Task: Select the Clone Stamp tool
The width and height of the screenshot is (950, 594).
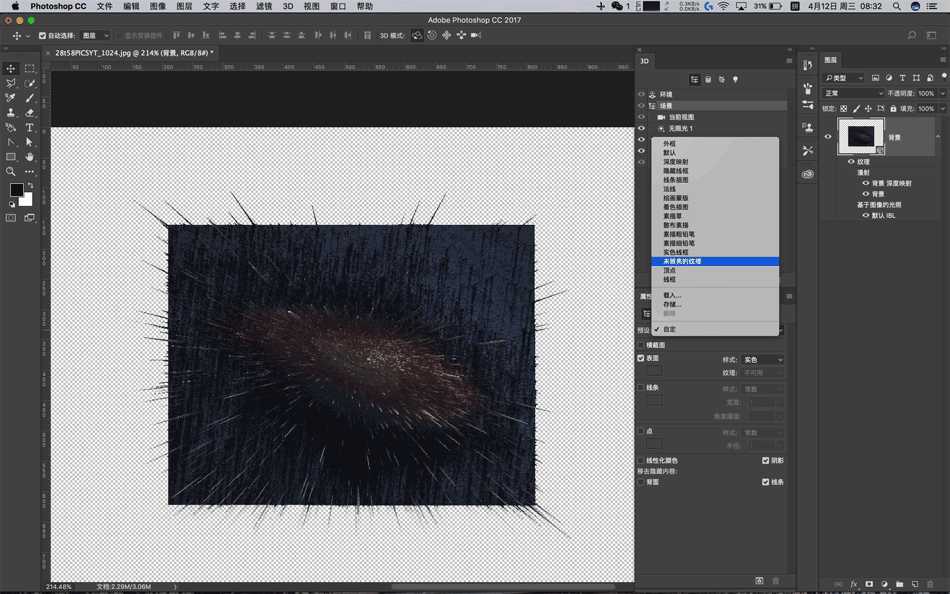Action: pyautogui.click(x=9, y=113)
